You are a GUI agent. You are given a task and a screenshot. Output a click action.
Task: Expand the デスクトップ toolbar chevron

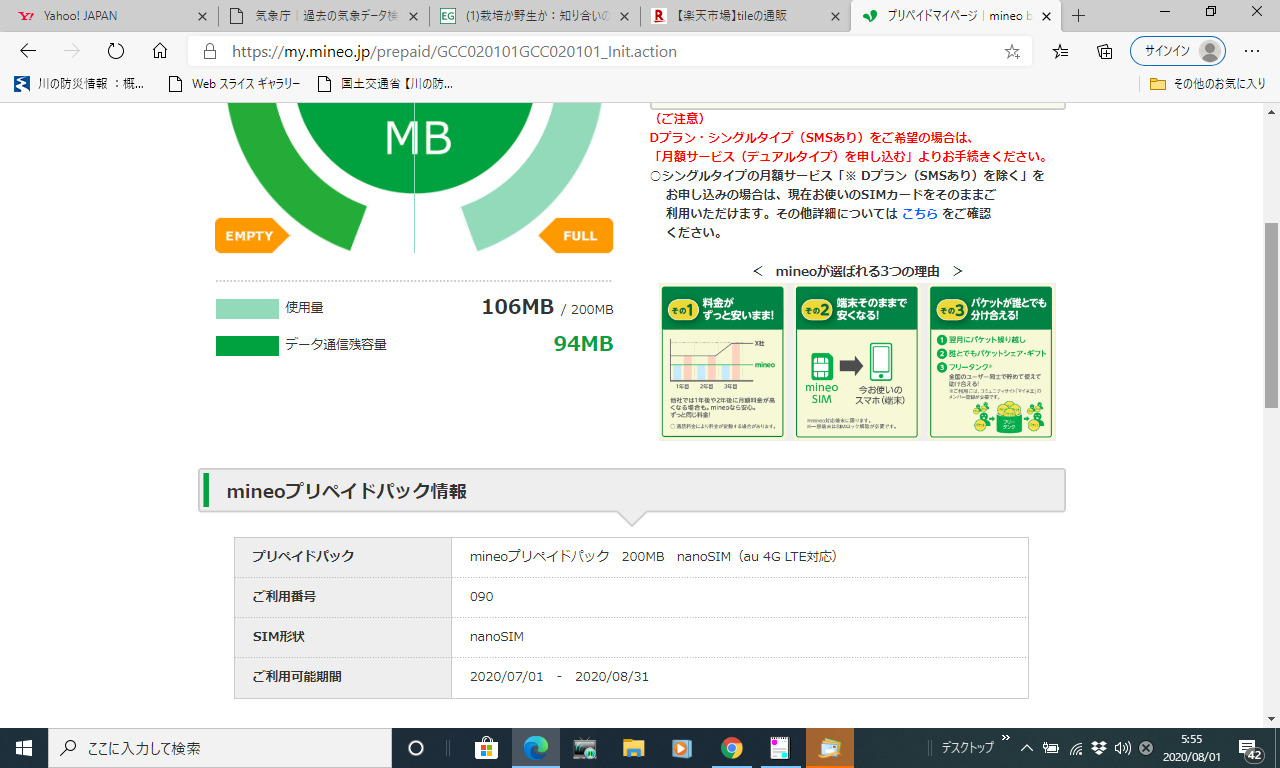[1005, 739]
